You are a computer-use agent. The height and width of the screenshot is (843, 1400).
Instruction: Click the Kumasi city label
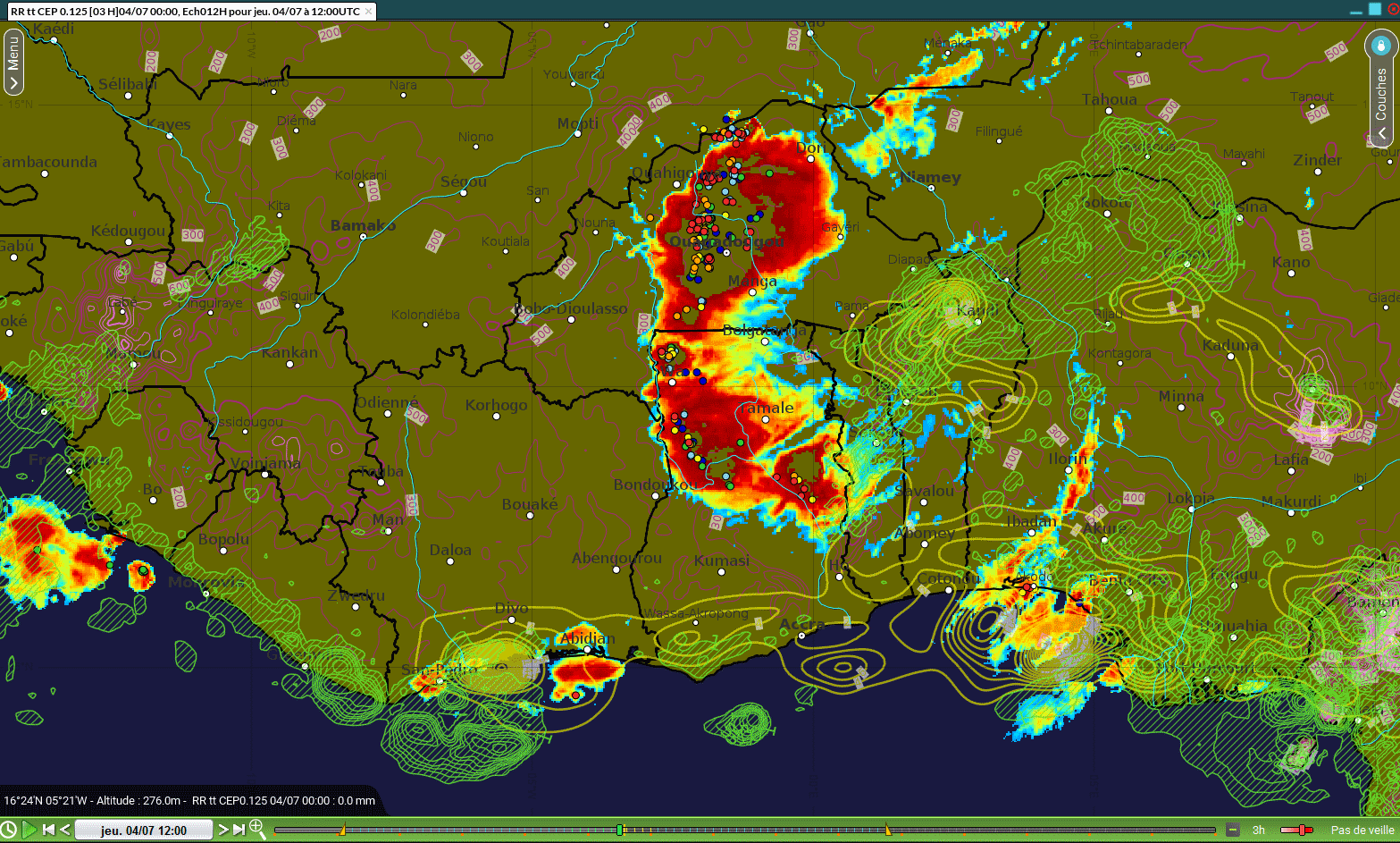pyautogui.click(x=722, y=561)
